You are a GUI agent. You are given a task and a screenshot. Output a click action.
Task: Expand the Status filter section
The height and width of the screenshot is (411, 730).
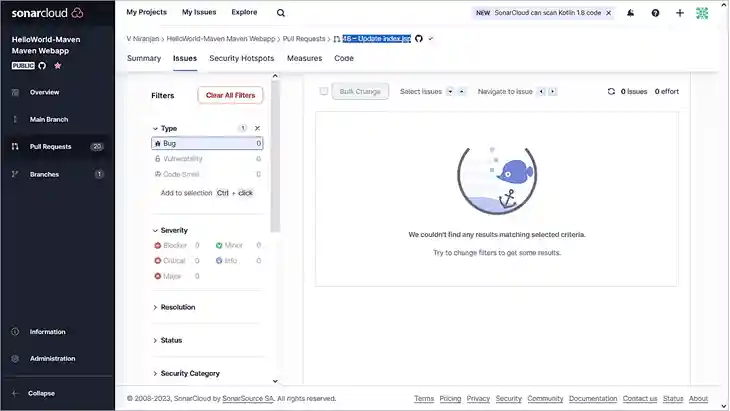click(167, 341)
